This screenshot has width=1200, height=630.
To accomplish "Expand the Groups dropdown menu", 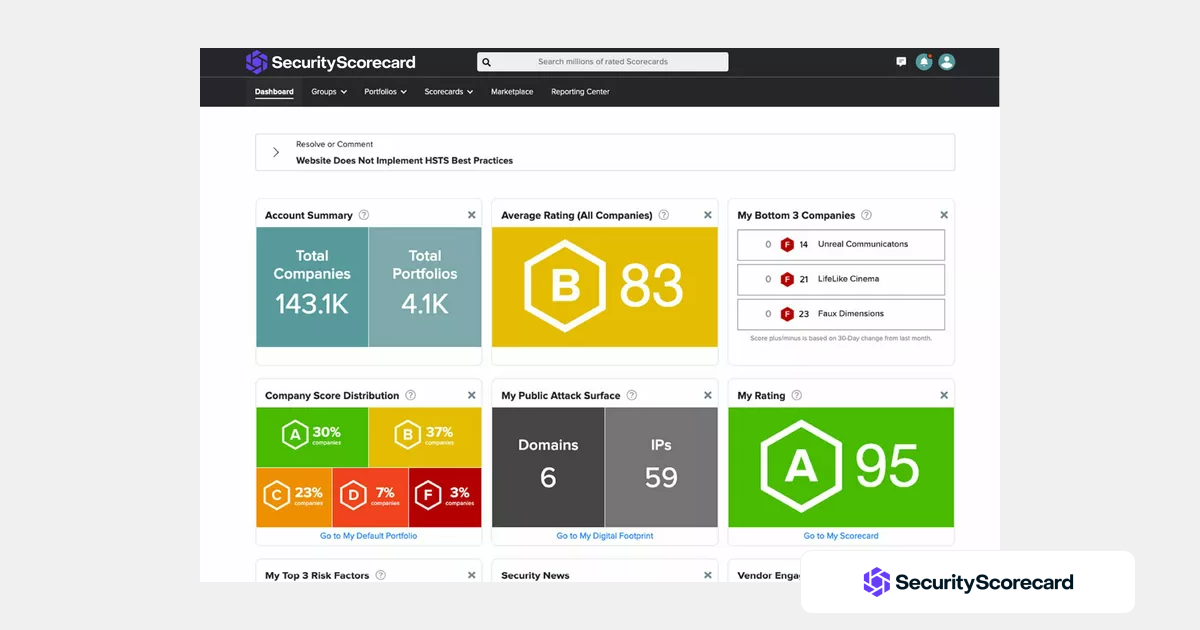I will click(329, 92).
